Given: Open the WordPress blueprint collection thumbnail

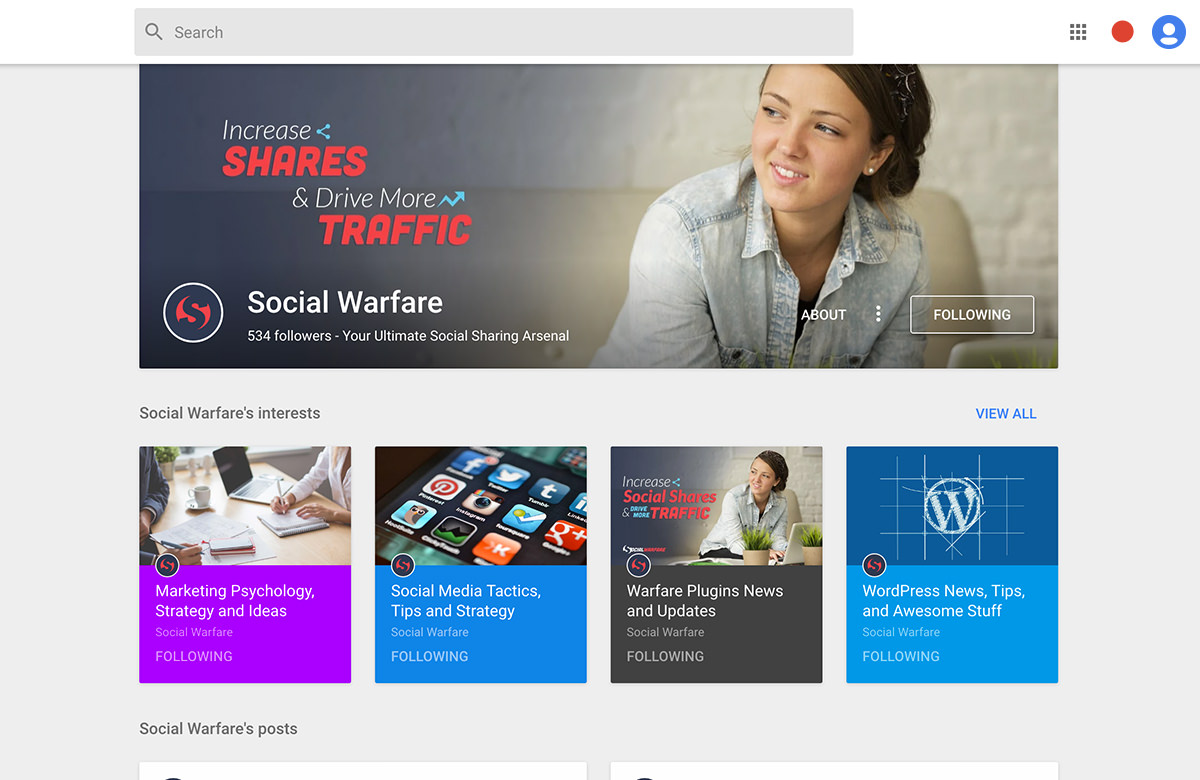Looking at the screenshot, I should pyautogui.click(x=952, y=506).
